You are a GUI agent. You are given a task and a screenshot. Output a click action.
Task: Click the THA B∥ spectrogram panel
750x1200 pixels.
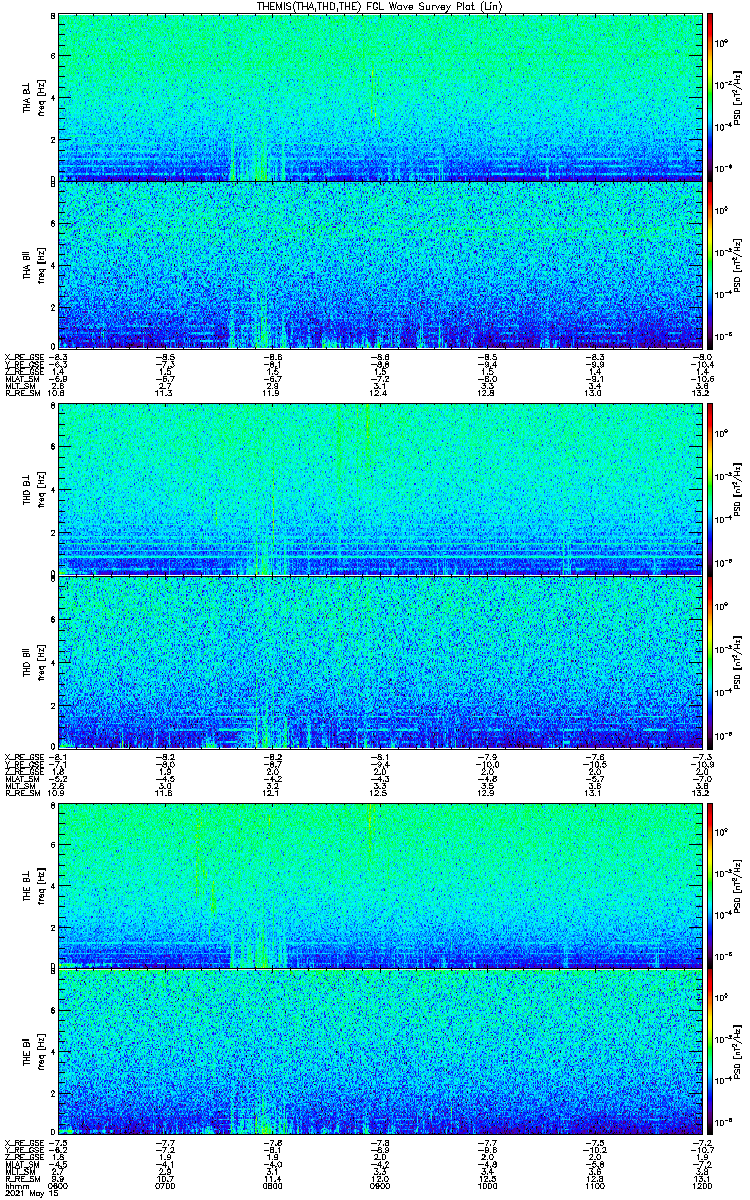[x=379, y=264]
